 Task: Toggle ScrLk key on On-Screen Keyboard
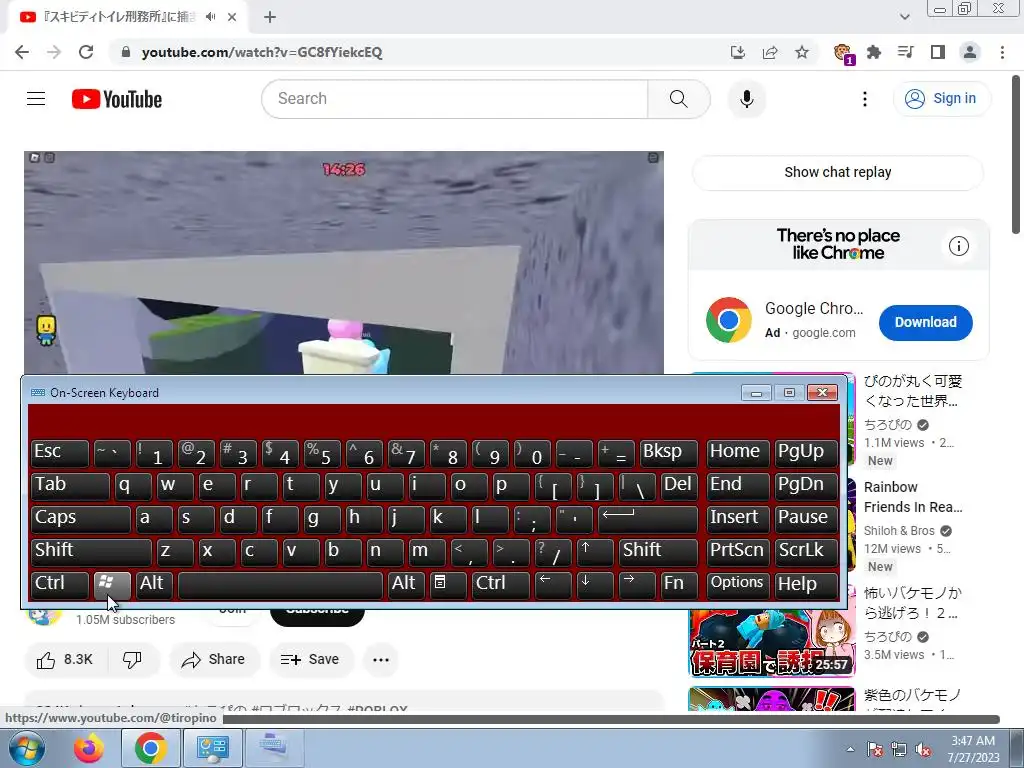[805, 551]
